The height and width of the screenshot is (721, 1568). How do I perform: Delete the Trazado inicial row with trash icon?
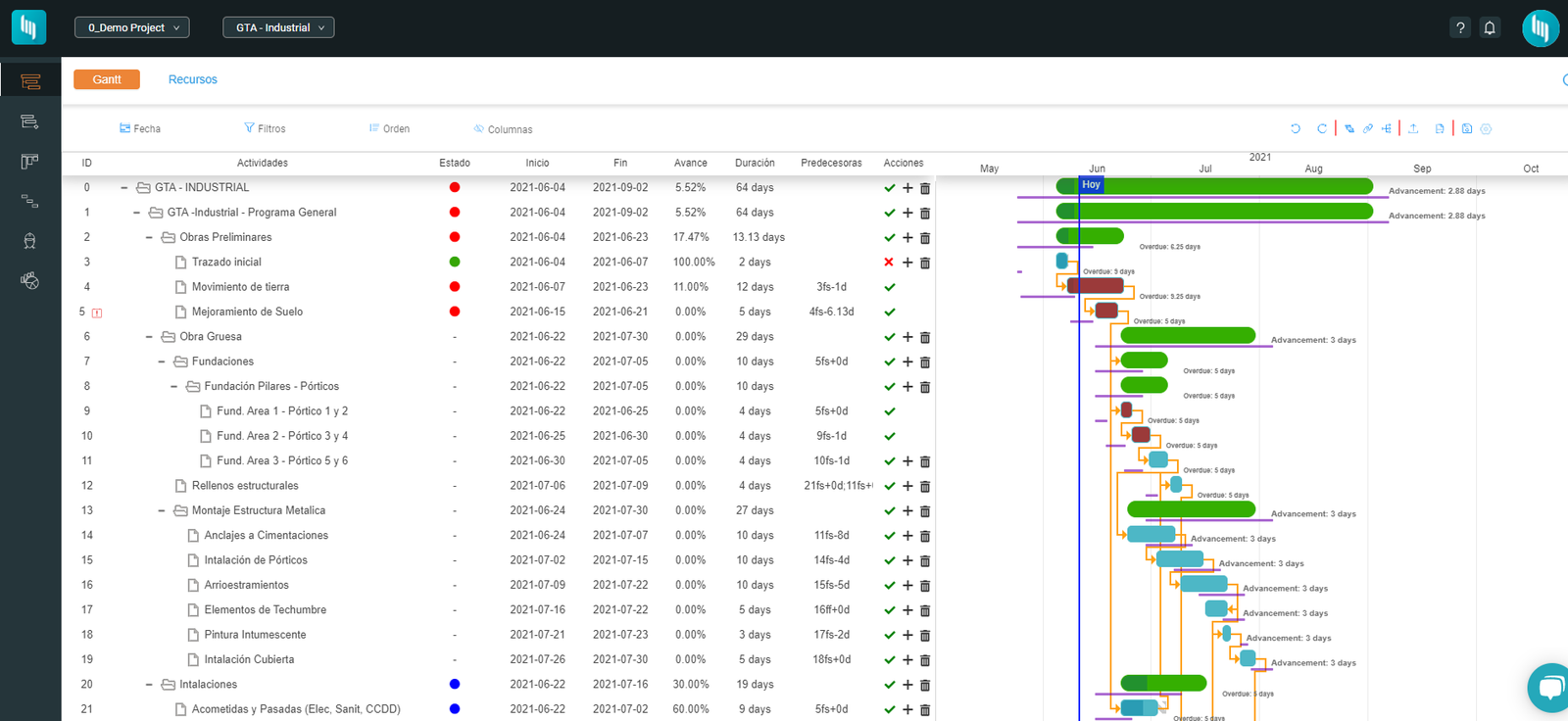[x=925, y=263]
